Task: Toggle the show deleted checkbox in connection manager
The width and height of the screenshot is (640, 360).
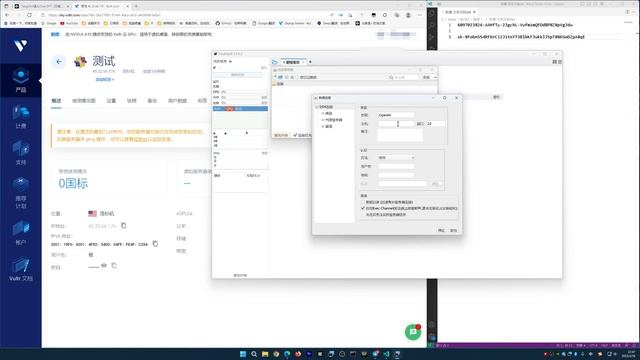Action: tap(297, 77)
